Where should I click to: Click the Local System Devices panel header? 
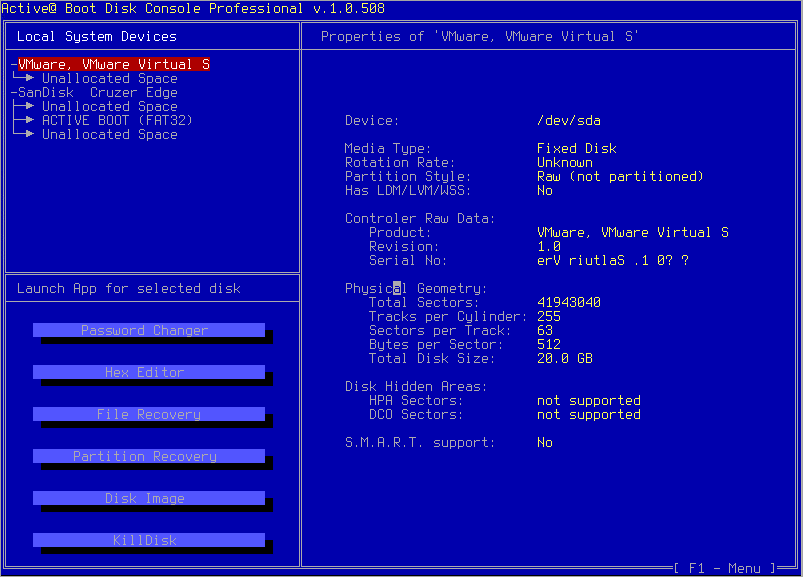tap(97, 36)
